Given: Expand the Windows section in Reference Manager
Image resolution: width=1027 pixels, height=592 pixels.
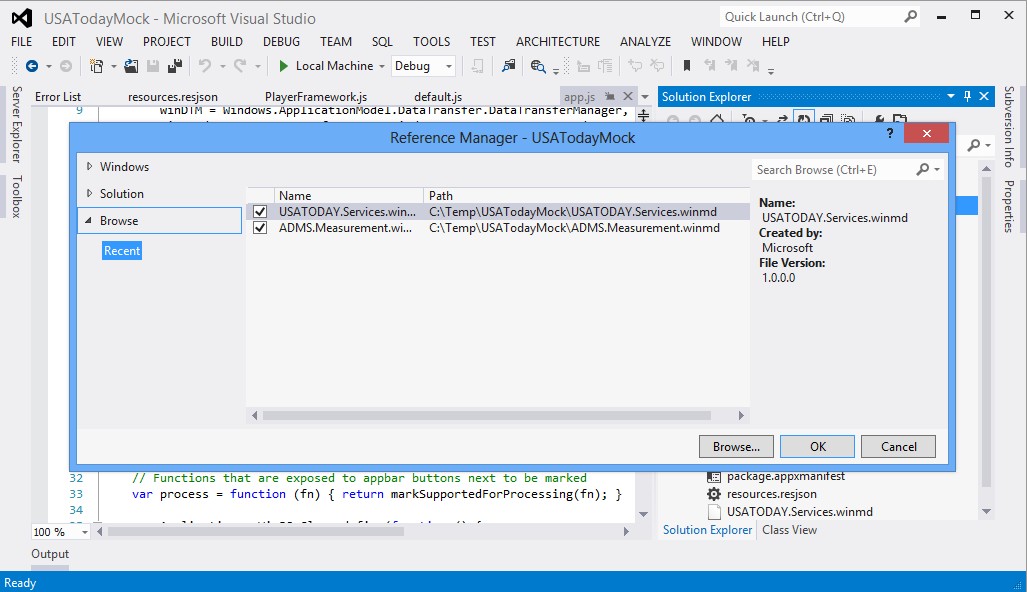Looking at the screenshot, I should [92, 166].
